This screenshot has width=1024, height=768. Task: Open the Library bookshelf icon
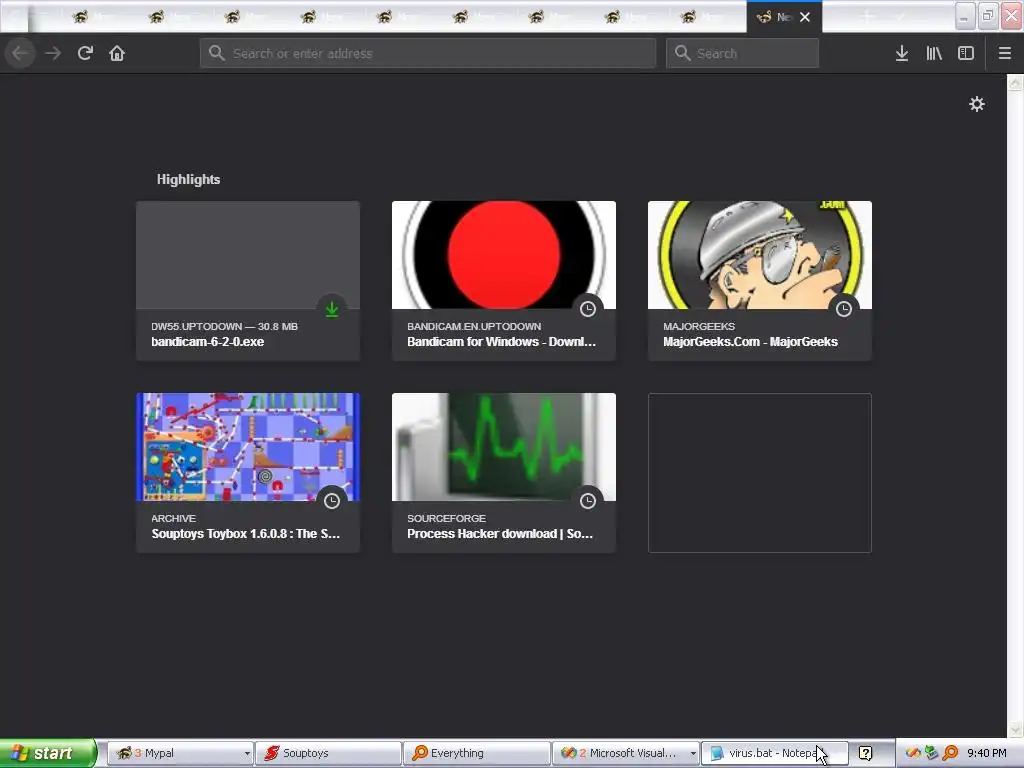pyautogui.click(x=934, y=54)
